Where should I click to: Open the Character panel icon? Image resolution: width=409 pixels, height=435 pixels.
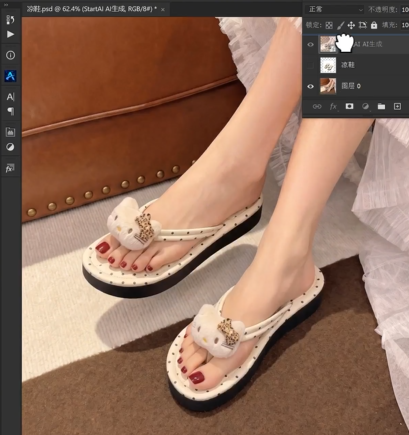click(x=10, y=97)
